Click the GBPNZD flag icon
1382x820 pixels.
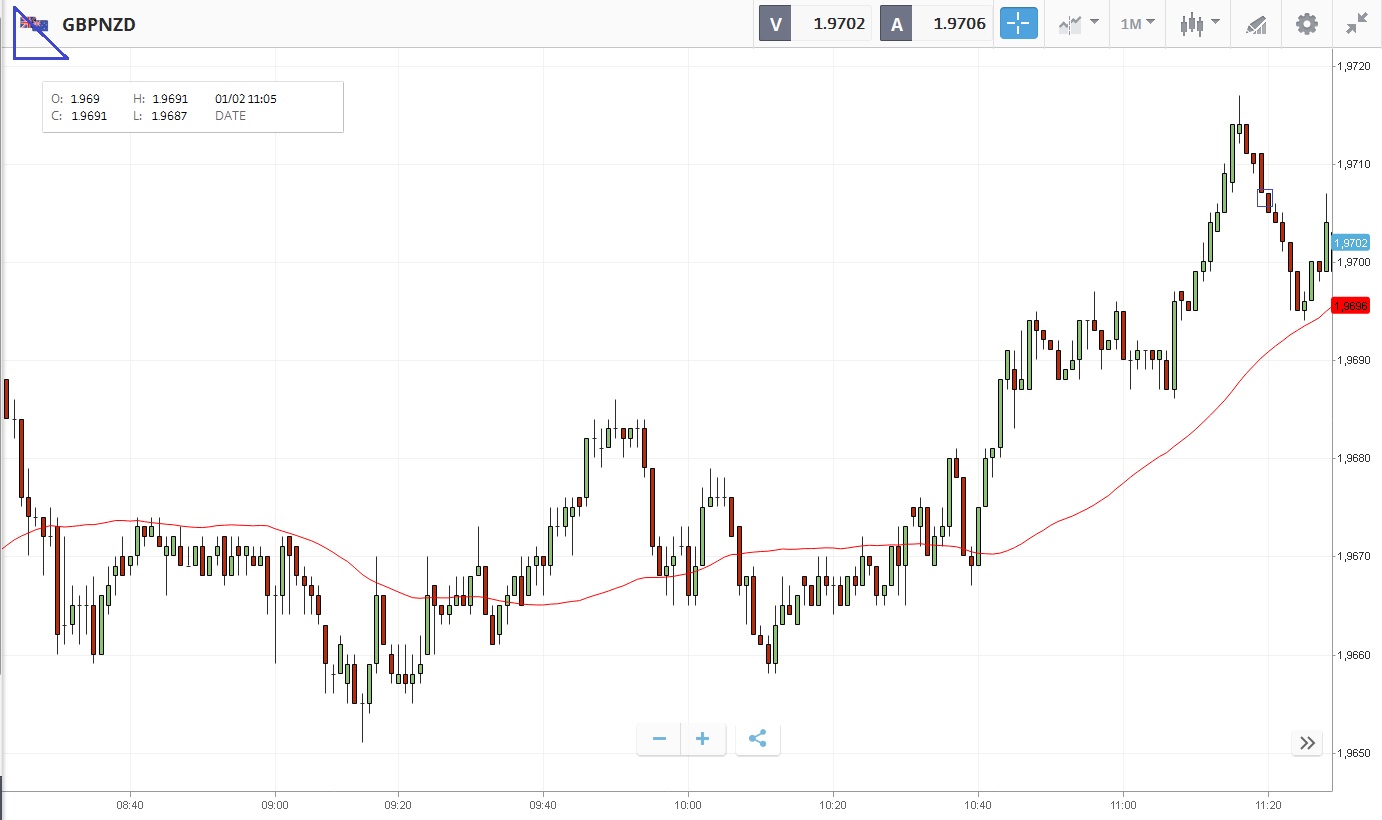click(34, 24)
